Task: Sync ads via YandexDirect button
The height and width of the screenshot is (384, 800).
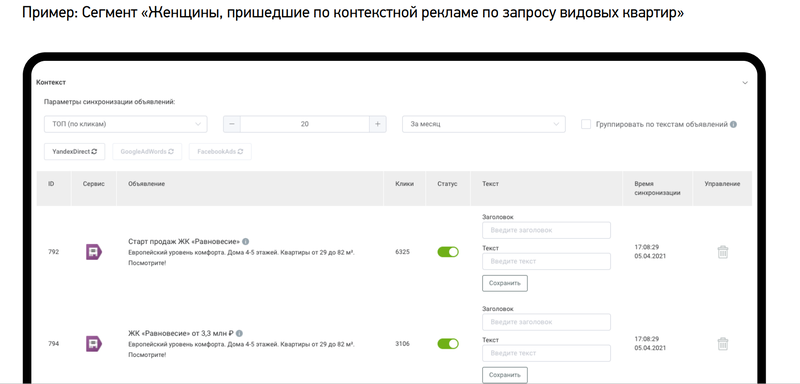Action: tap(74, 151)
